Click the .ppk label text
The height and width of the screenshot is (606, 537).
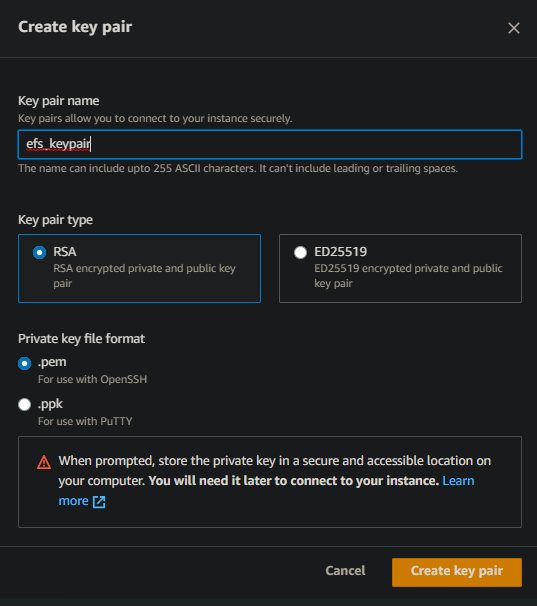click(x=50, y=404)
